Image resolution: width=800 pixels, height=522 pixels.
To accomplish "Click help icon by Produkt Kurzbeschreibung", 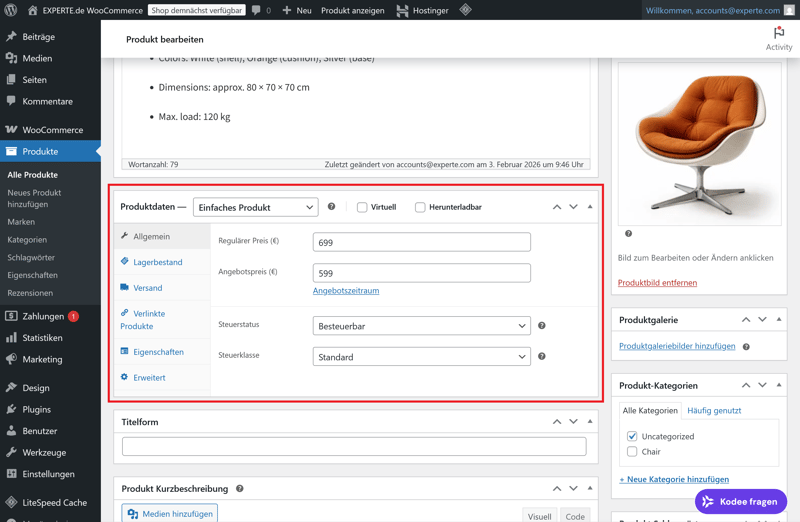I will 240,489.
